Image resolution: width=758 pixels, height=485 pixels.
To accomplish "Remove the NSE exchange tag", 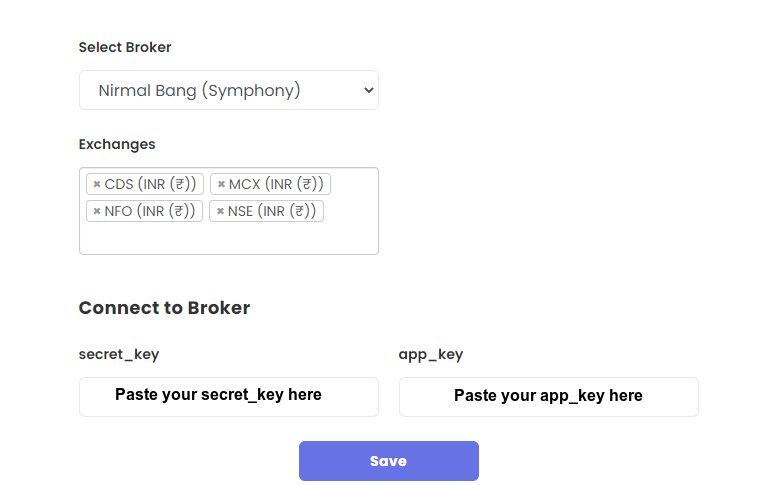I will pyautogui.click(x=220, y=211).
